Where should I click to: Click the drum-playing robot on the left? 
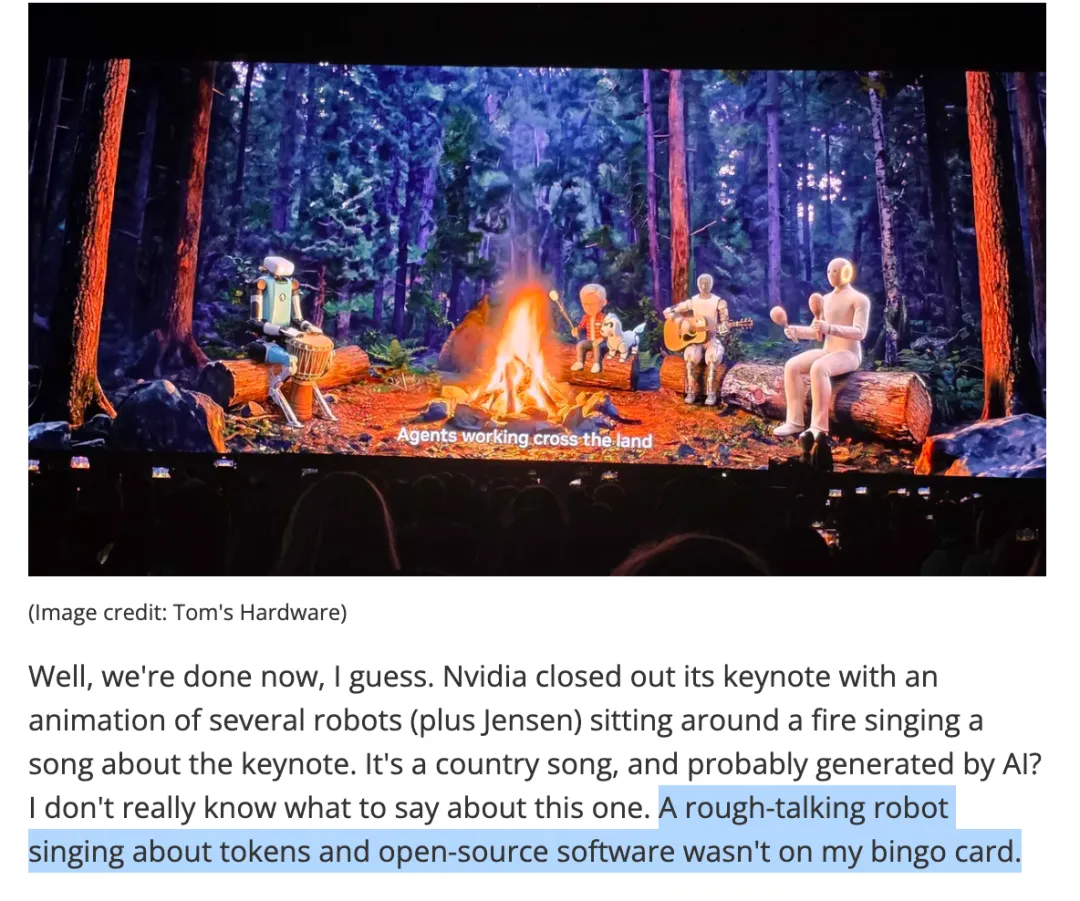286,338
